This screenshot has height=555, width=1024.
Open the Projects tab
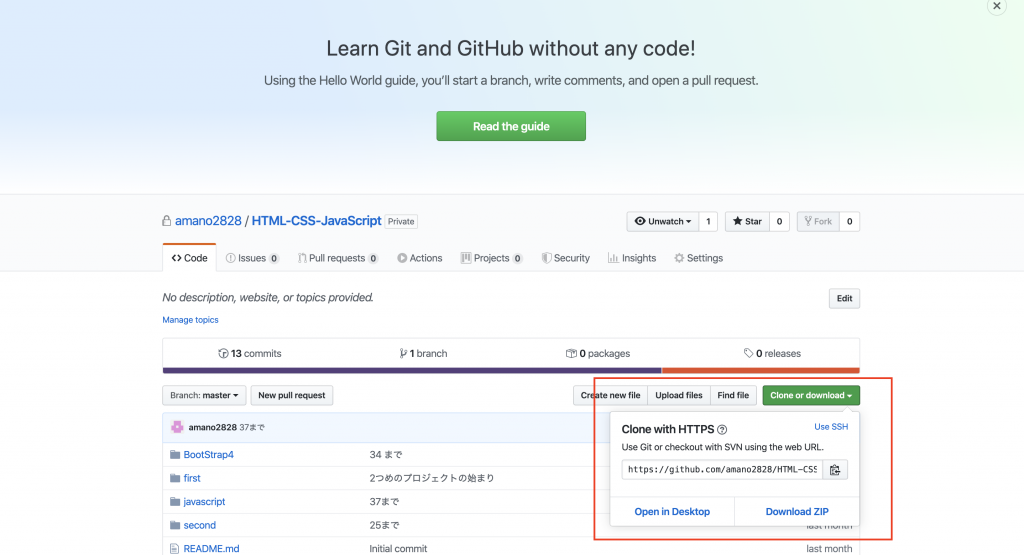pos(491,258)
